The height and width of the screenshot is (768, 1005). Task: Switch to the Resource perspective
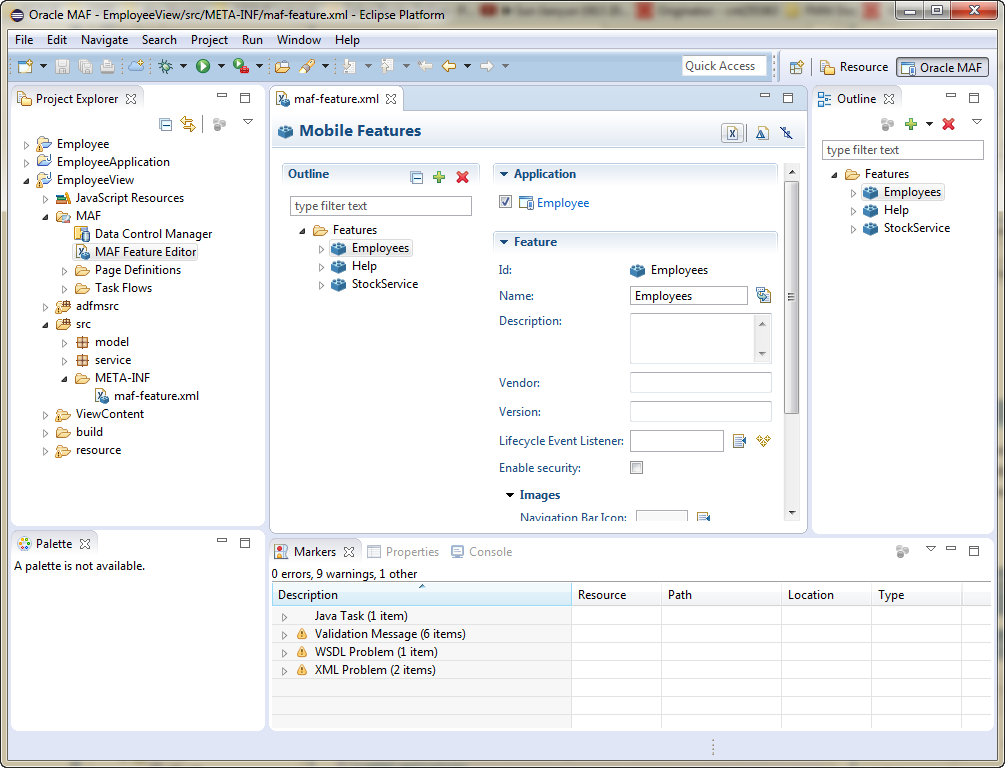[x=854, y=67]
